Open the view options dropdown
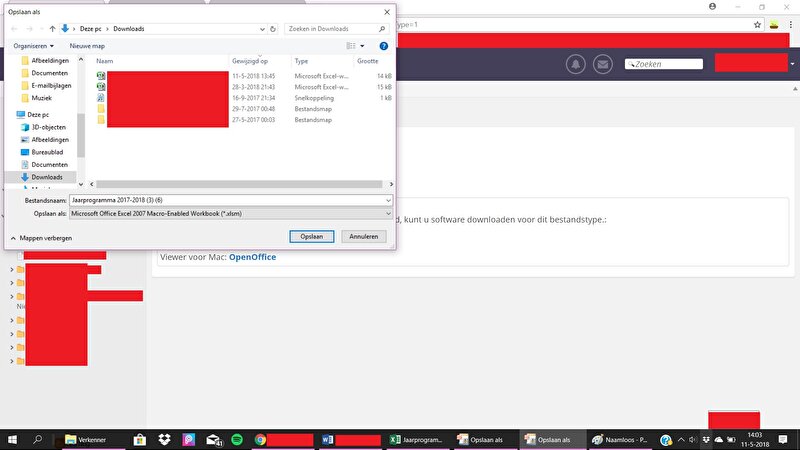The width and height of the screenshot is (800, 450). (362, 46)
